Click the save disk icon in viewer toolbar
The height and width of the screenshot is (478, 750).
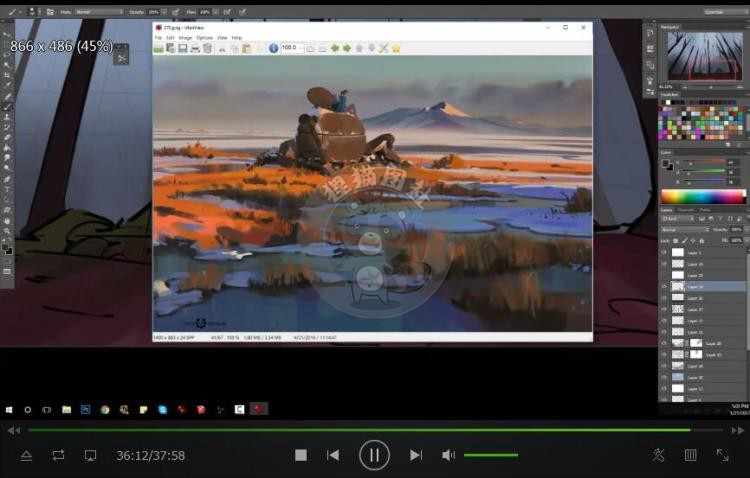183,48
